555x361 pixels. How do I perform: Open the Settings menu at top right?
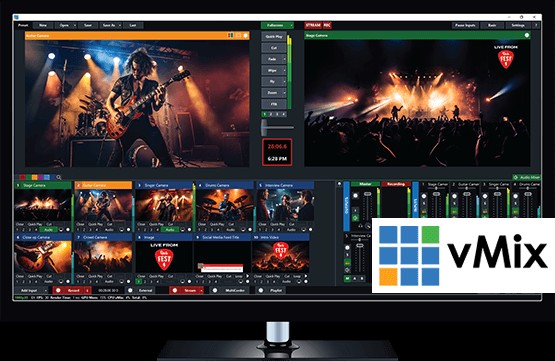click(x=518, y=25)
